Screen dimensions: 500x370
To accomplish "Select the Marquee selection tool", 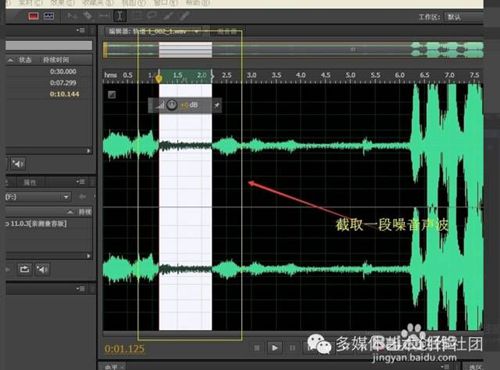I will coord(137,15).
